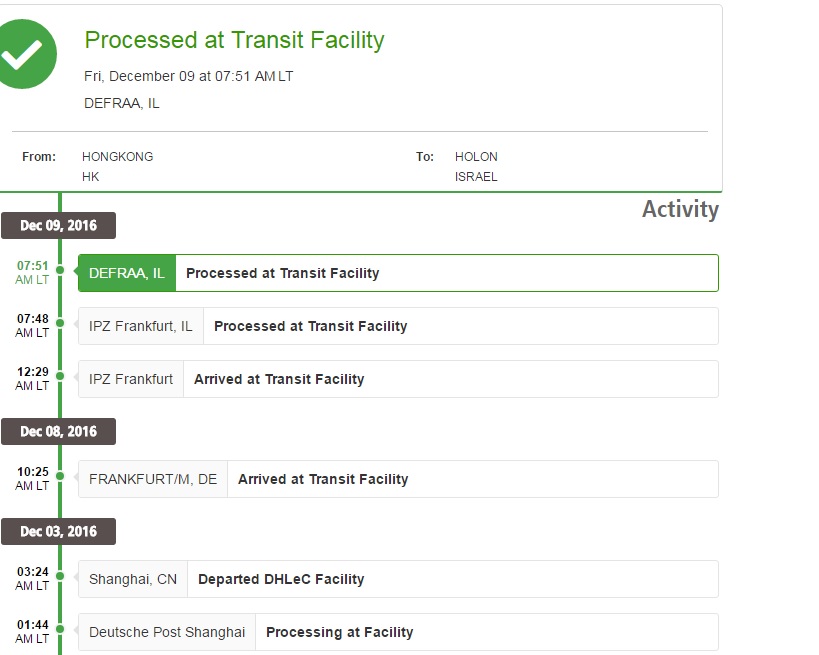Select the Processing at Facility entry

tap(340, 632)
